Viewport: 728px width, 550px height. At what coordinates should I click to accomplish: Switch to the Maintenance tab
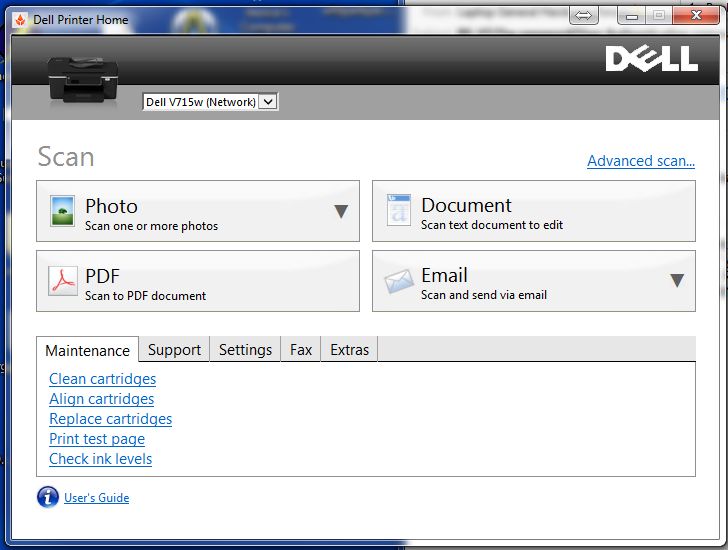(87, 350)
